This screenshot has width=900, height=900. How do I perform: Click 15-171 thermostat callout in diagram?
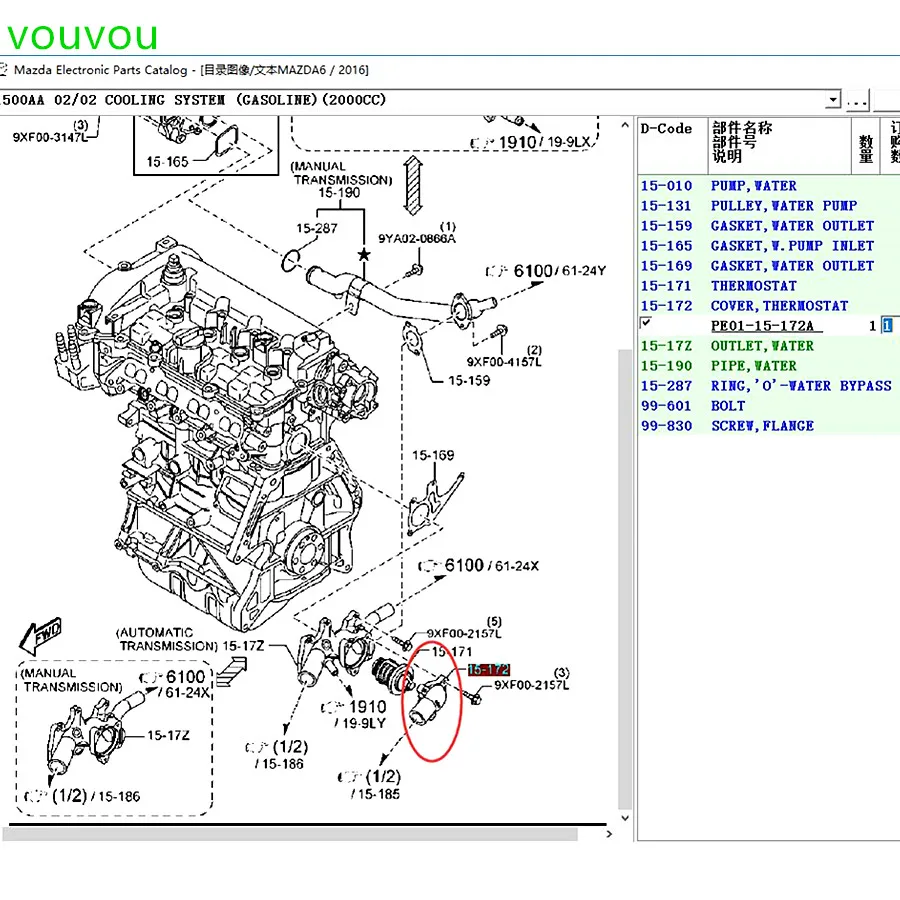click(x=452, y=652)
